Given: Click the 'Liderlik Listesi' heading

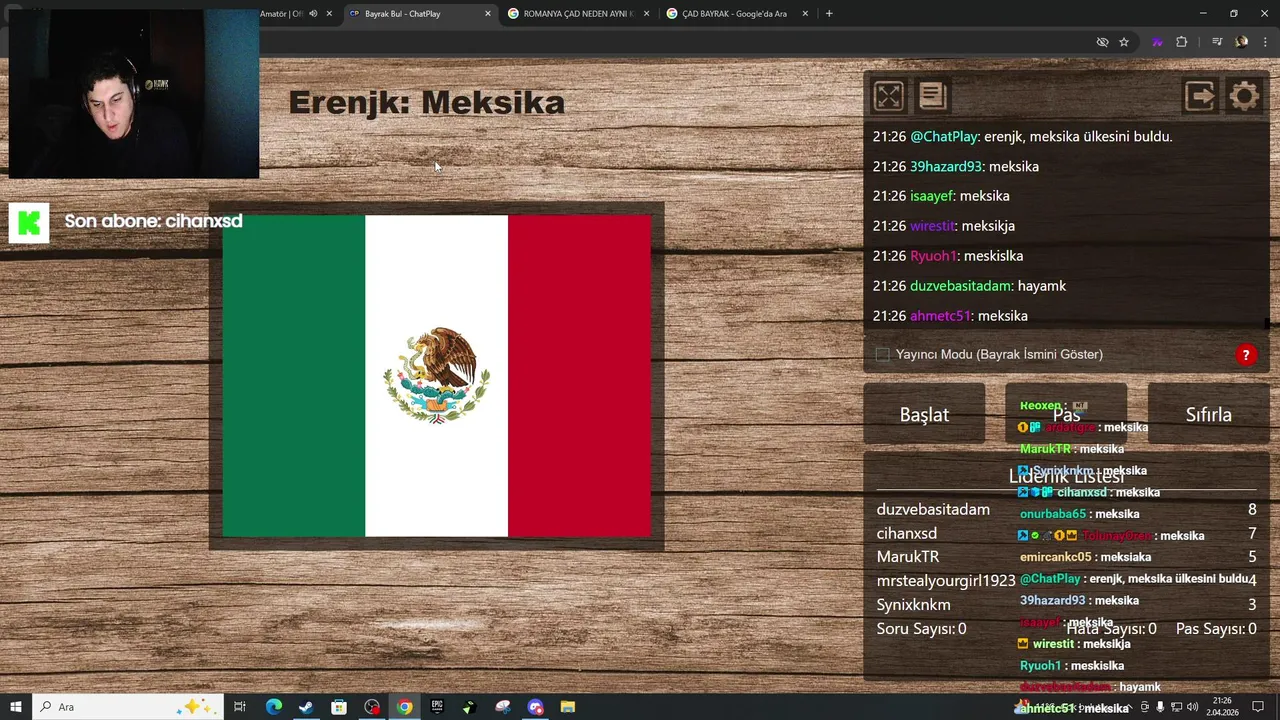Looking at the screenshot, I should (x=1066, y=476).
